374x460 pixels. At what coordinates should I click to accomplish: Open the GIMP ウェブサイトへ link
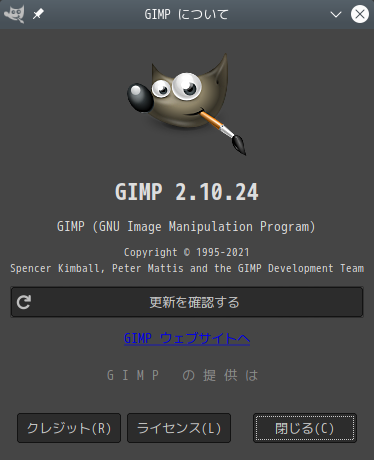[187, 338]
